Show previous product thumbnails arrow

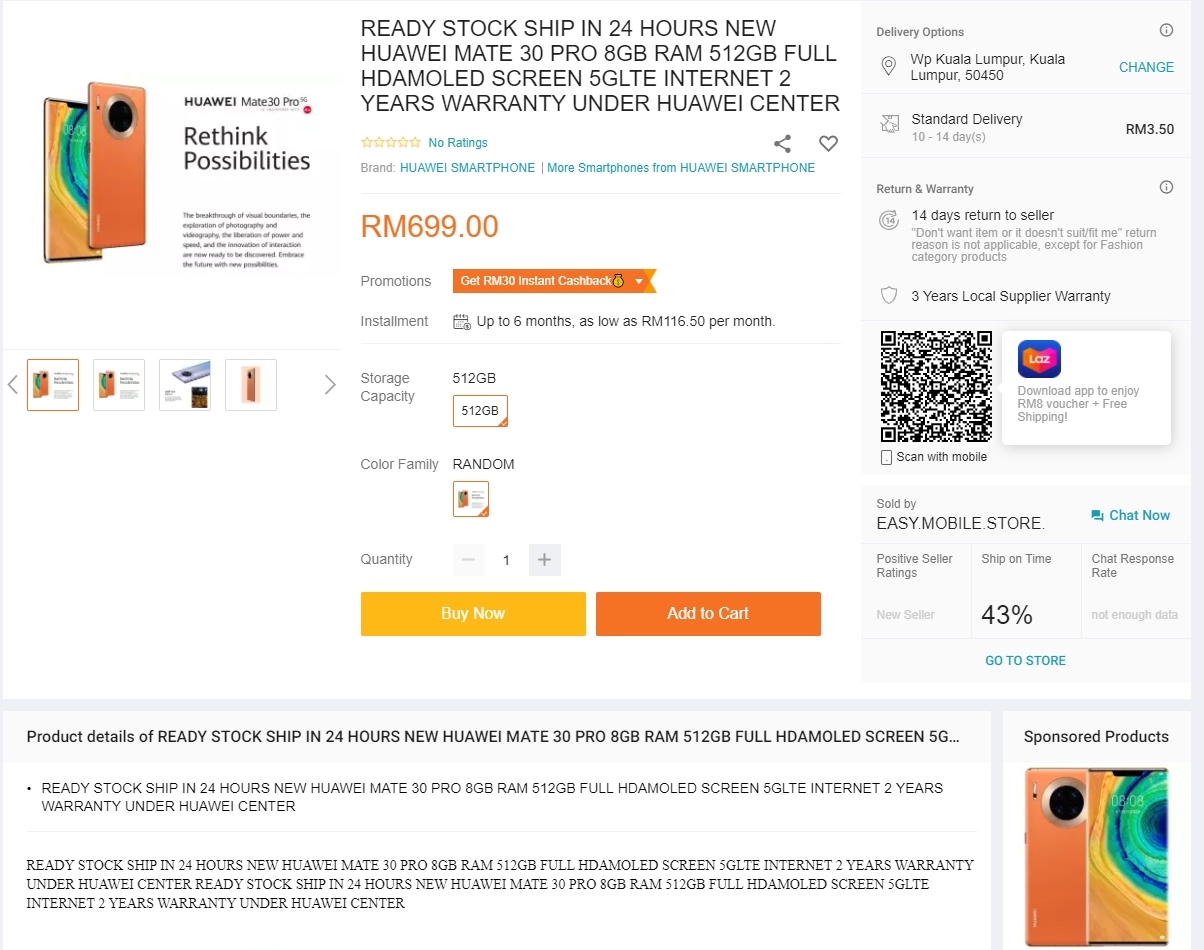pyautogui.click(x=13, y=385)
